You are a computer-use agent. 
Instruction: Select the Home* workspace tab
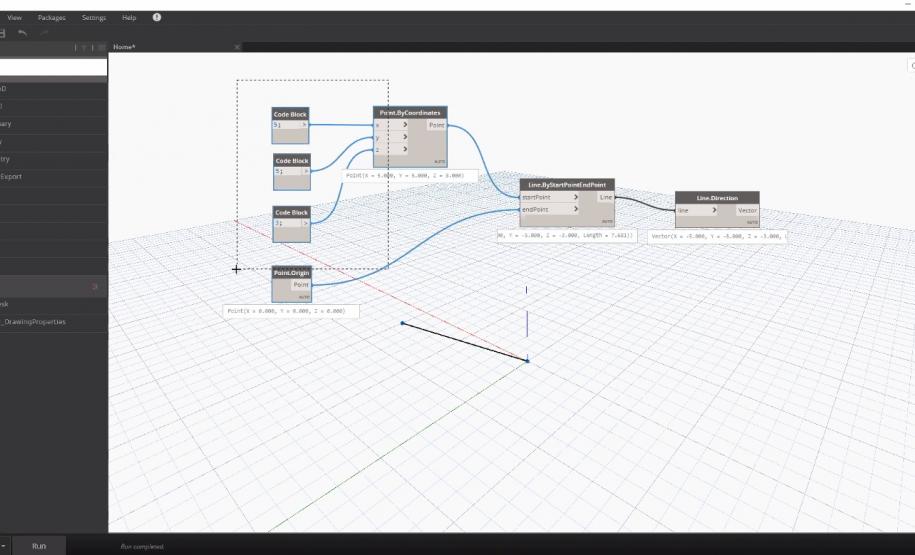point(125,47)
